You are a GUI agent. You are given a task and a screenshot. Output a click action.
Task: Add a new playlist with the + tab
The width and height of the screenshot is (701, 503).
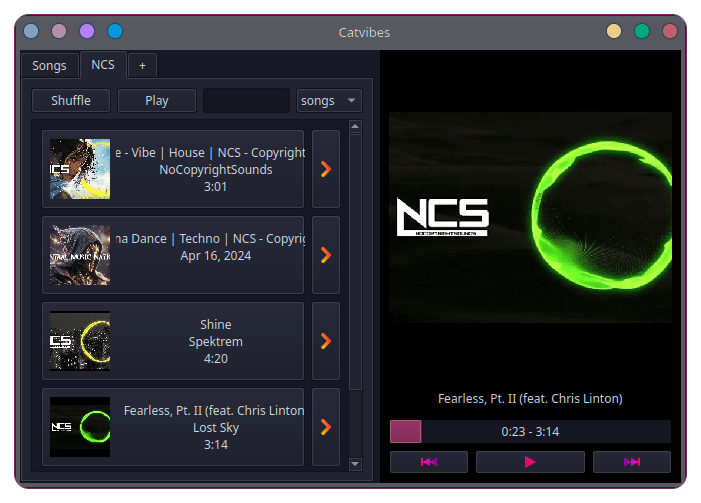142,66
